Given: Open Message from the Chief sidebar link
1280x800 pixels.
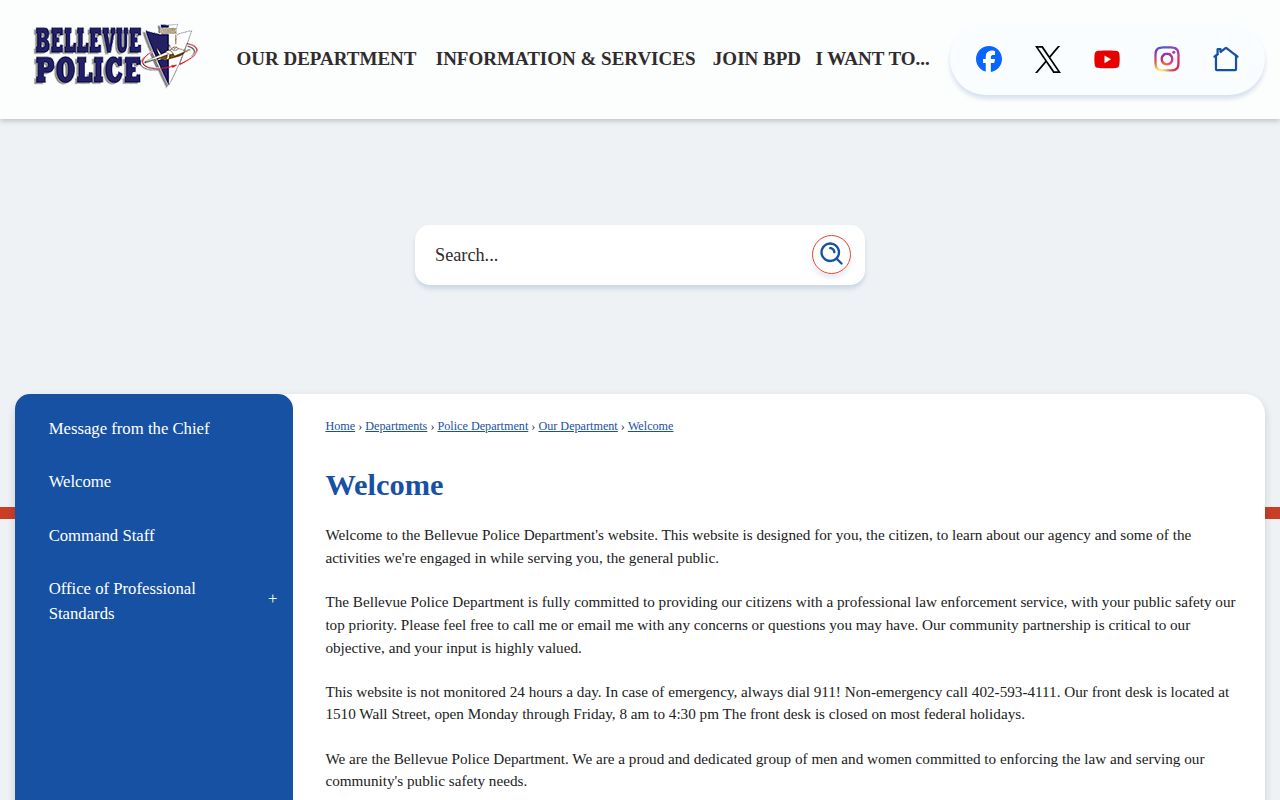Looking at the screenshot, I should pyautogui.click(x=129, y=428).
